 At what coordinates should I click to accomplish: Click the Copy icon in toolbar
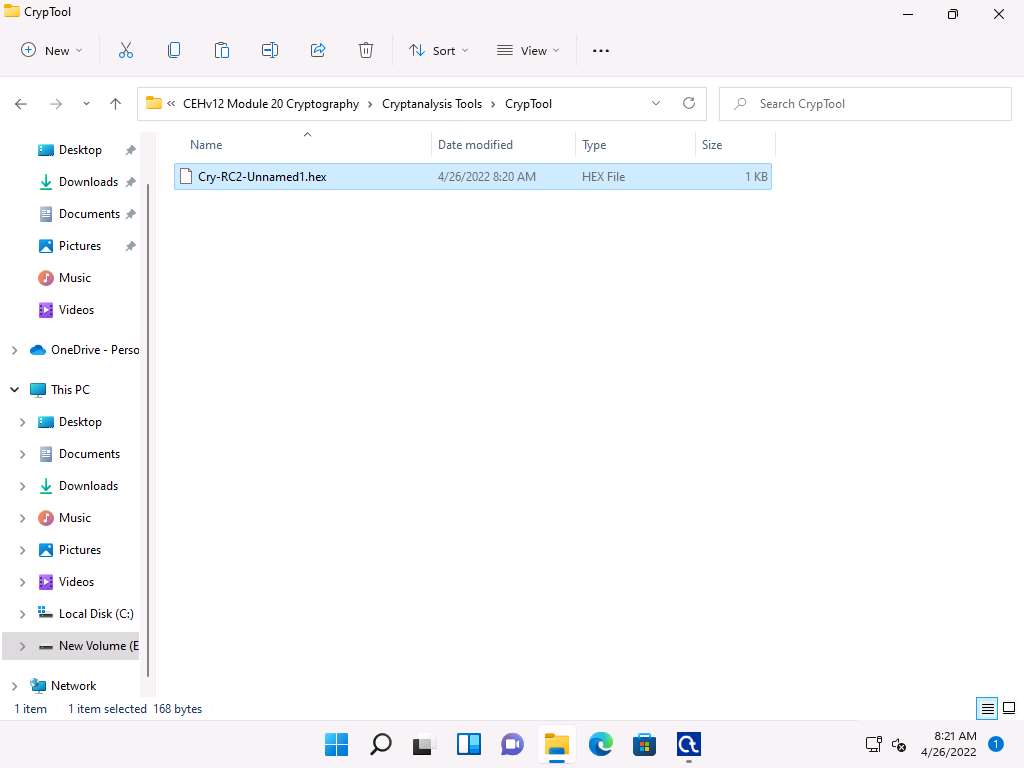(x=174, y=50)
